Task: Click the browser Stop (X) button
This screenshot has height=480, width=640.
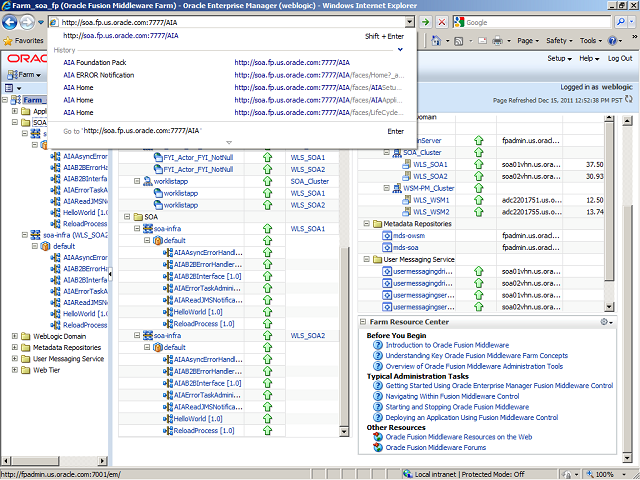Action: (x=444, y=21)
